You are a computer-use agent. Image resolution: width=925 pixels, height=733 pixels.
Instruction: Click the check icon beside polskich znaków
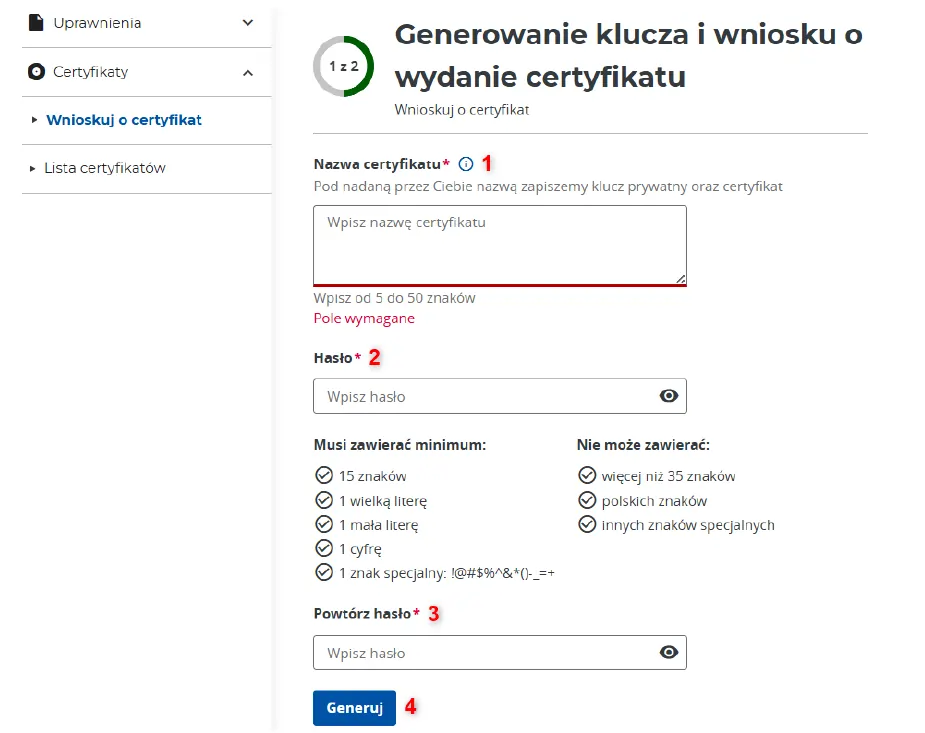pos(587,501)
